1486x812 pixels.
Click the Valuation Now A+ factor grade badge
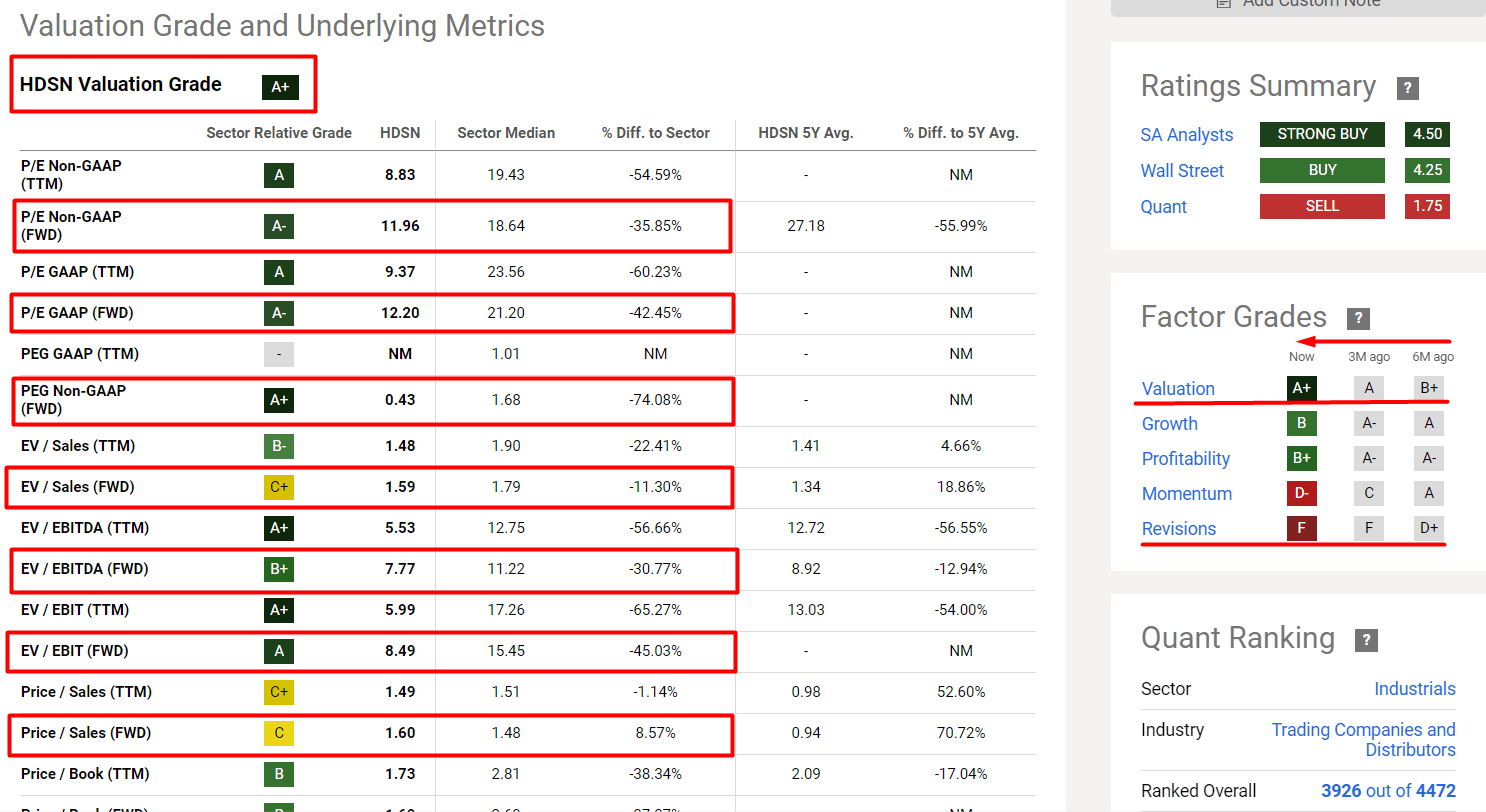coord(1302,388)
